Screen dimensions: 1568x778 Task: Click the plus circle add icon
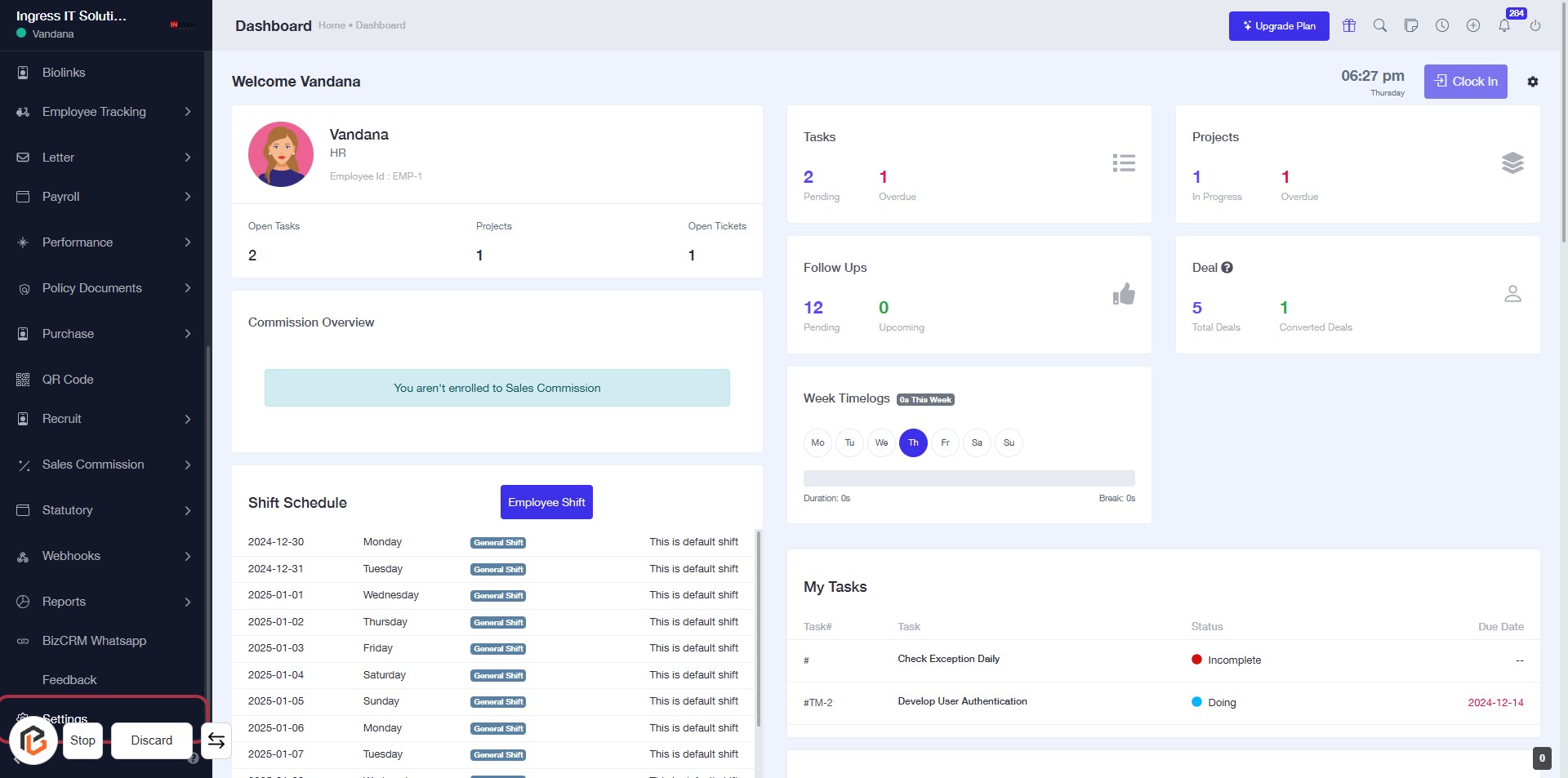(x=1473, y=25)
